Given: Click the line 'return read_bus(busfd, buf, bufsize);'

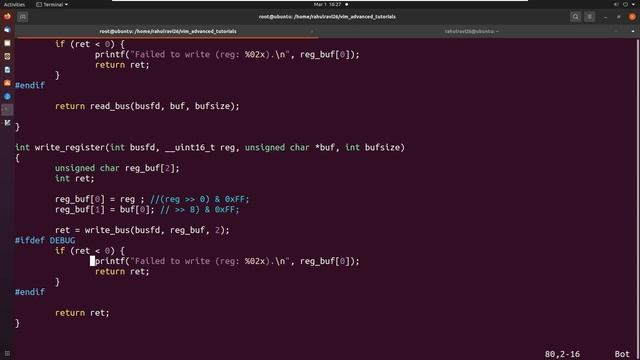Looking at the screenshot, I should point(147,106).
